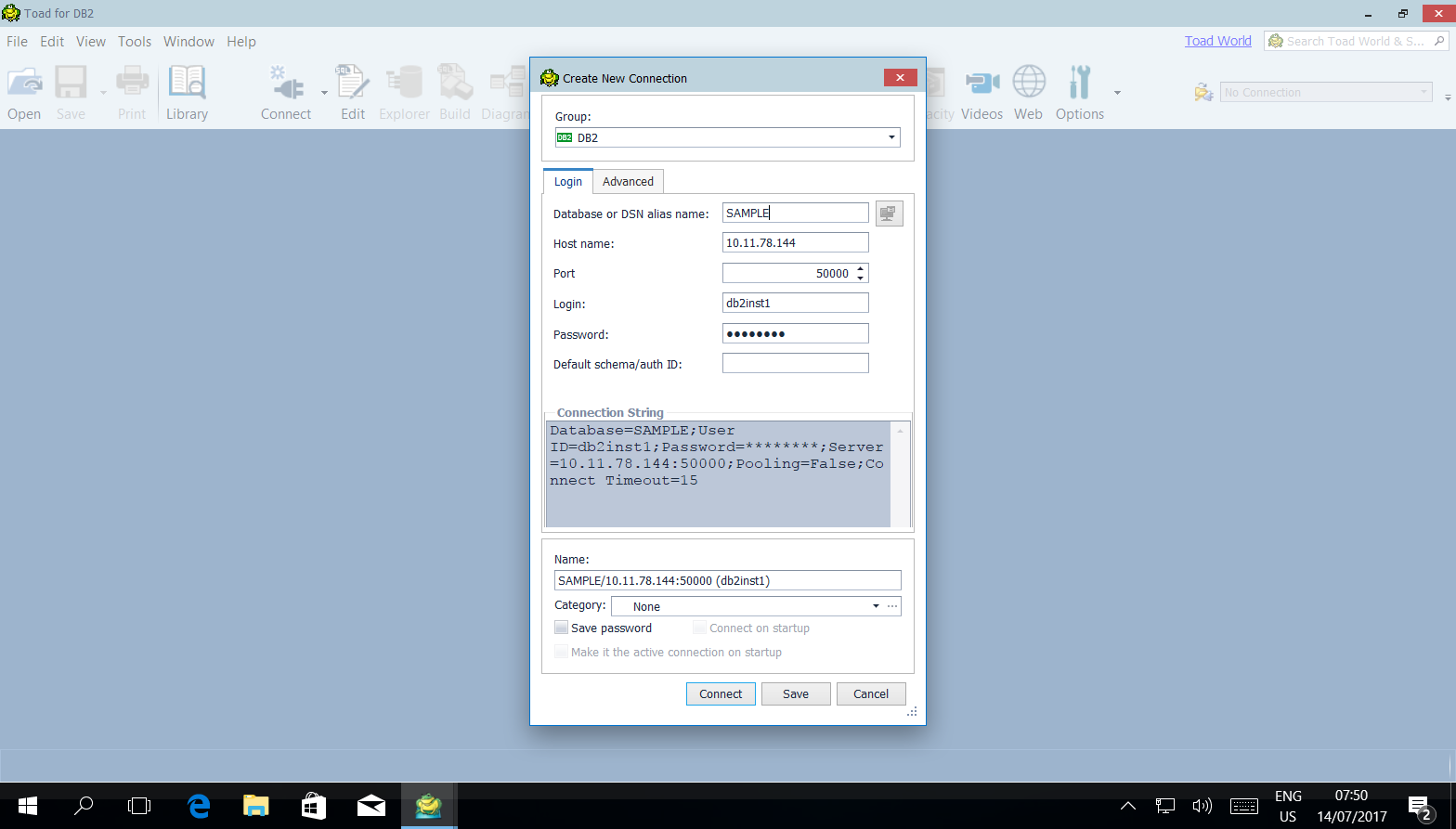Image resolution: width=1456 pixels, height=829 pixels.
Task: Open the Help menu
Action: tap(241, 41)
